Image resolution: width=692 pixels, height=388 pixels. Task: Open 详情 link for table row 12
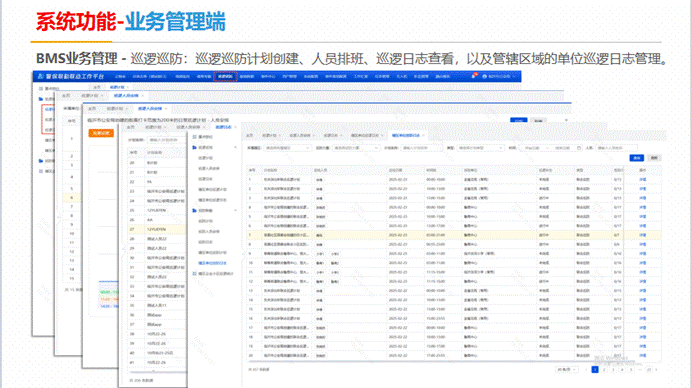(643, 282)
